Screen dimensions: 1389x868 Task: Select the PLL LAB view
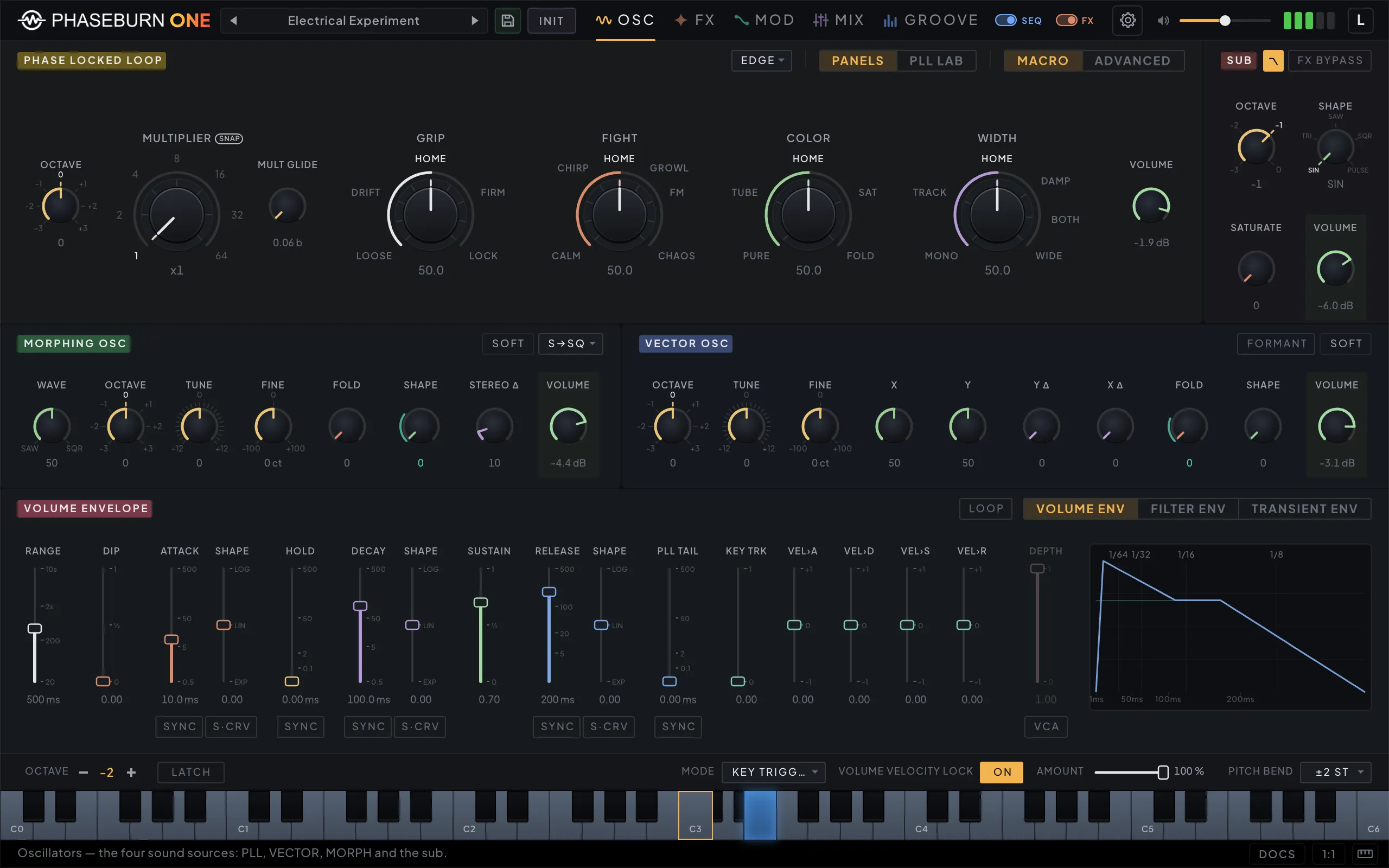[936, 60]
